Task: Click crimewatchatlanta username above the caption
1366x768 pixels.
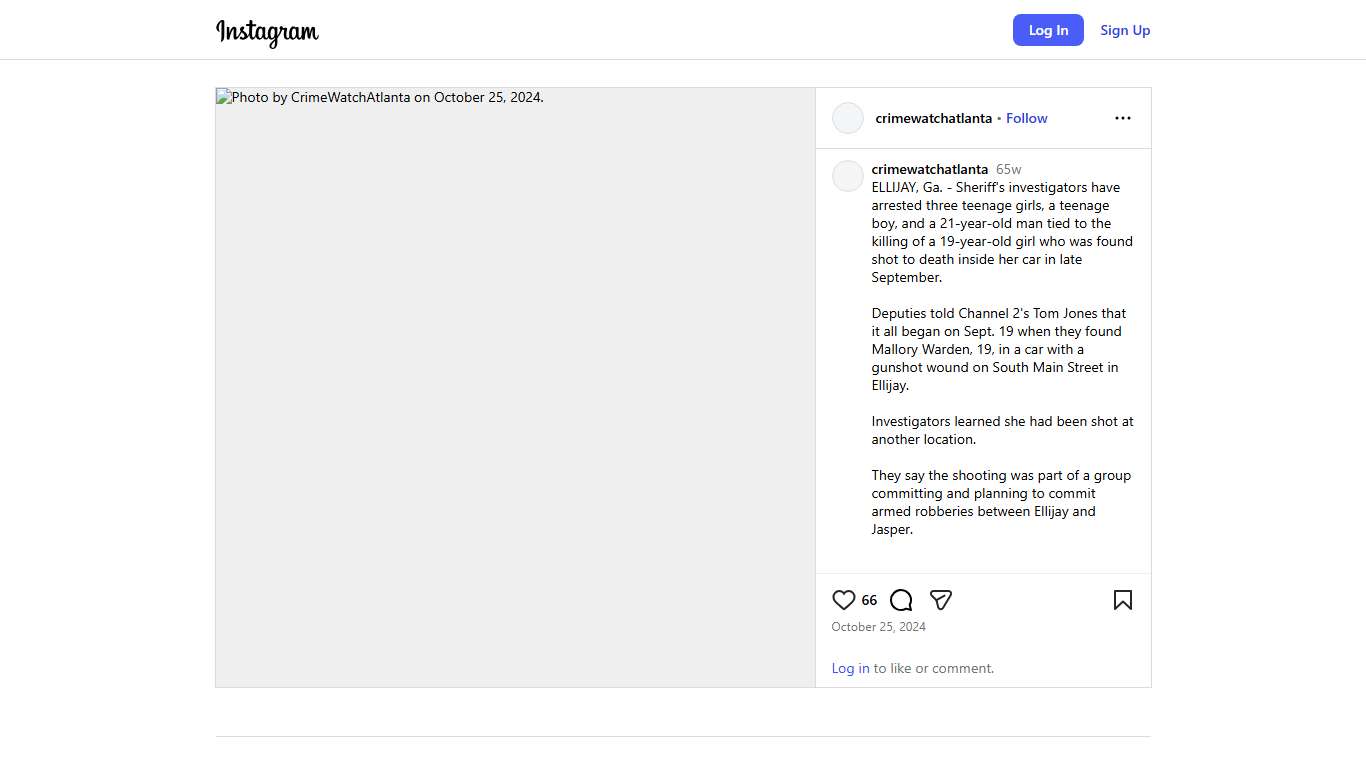Action: [x=929, y=169]
